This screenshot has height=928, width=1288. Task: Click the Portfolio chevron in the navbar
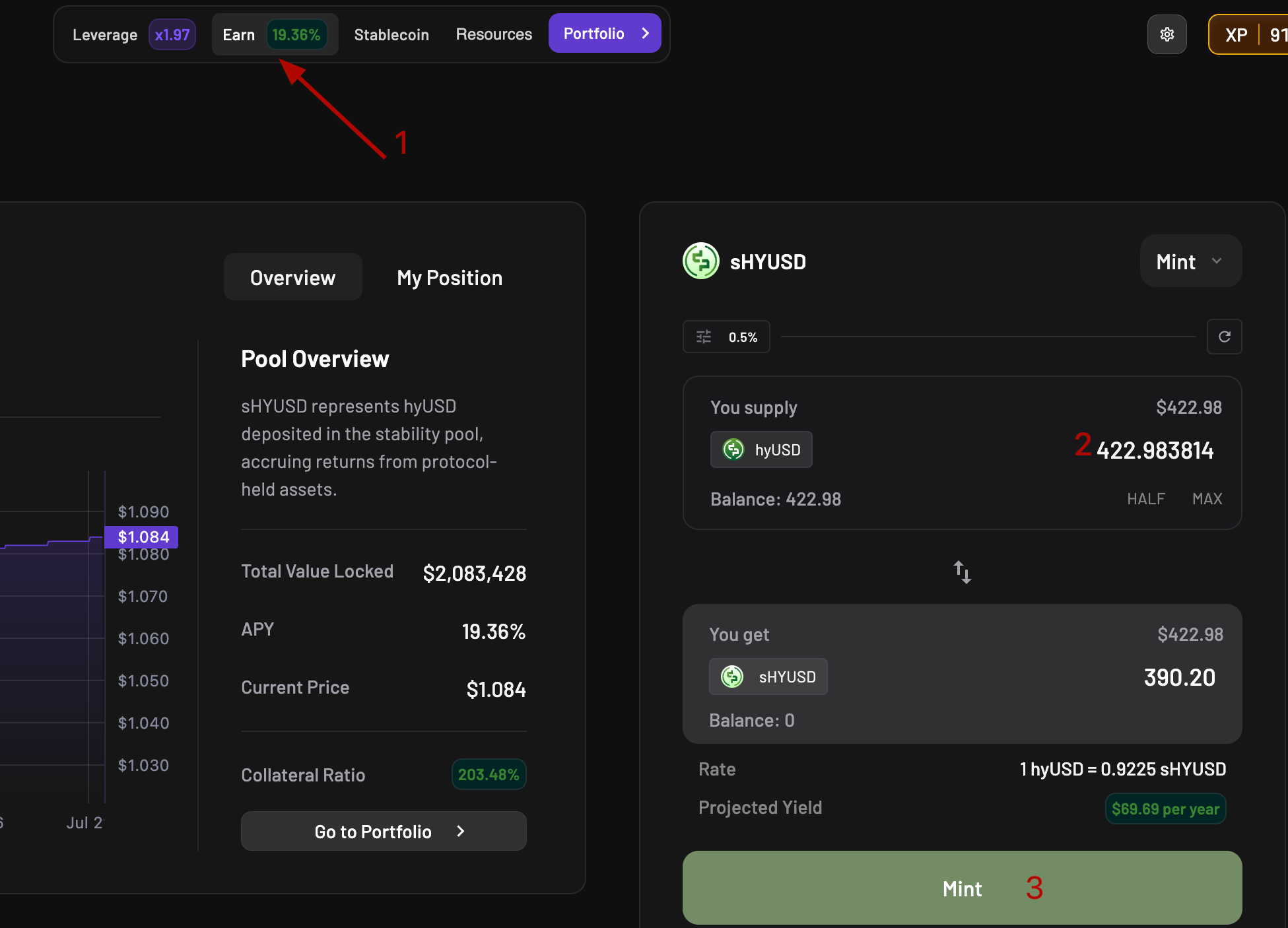(x=645, y=33)
